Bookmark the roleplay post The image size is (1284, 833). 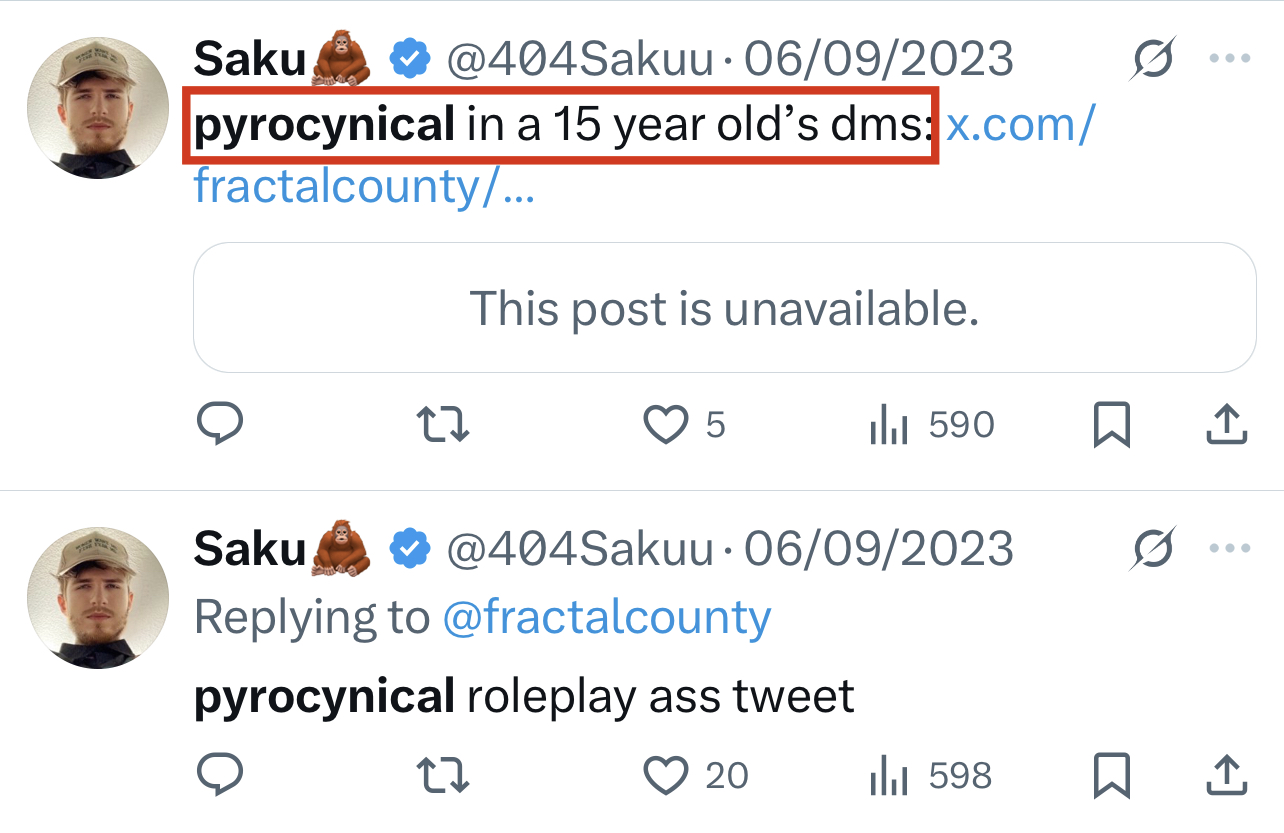tap(1111, 775)
